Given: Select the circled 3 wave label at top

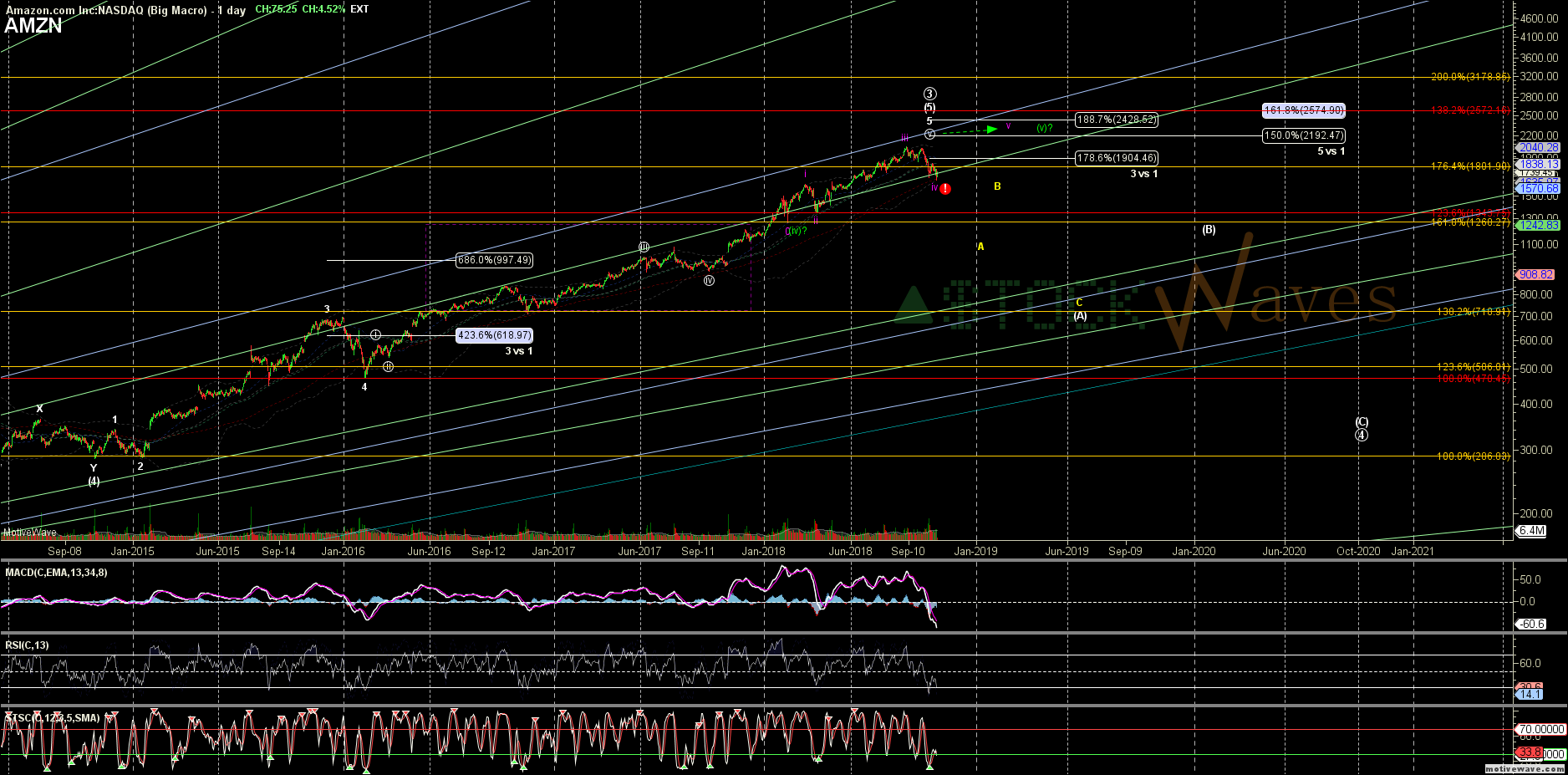Looking at the screenshot, I should pos(929,94).
